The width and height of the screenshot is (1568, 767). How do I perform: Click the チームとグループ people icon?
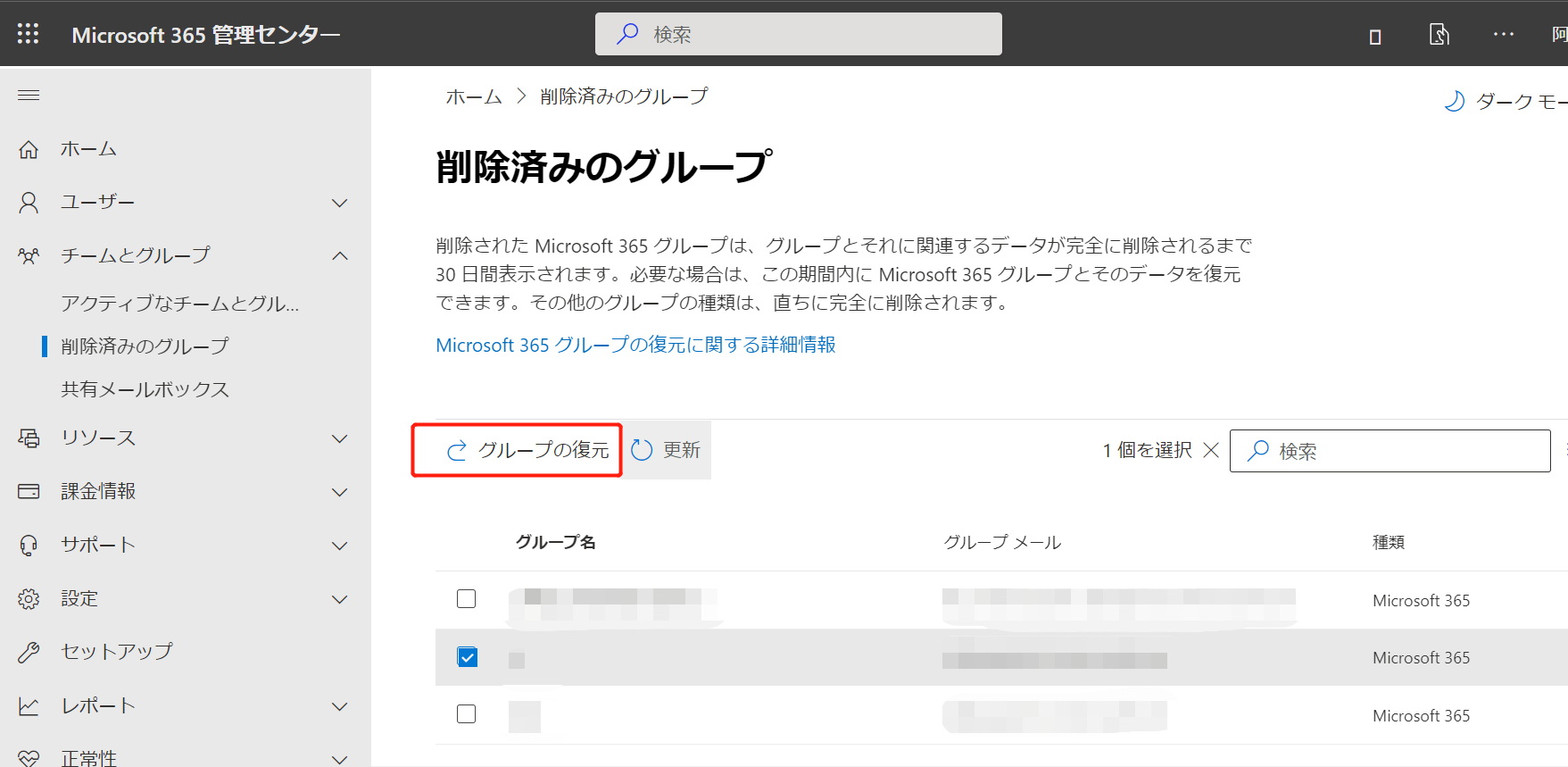[x=29, y=256]
